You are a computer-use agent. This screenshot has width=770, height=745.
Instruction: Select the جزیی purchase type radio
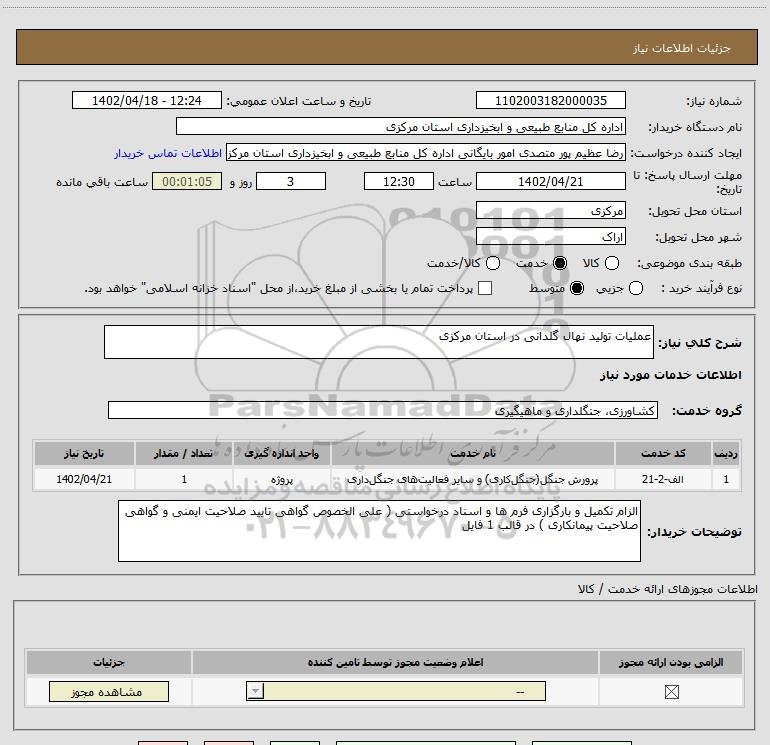click(x=635, y=288)
